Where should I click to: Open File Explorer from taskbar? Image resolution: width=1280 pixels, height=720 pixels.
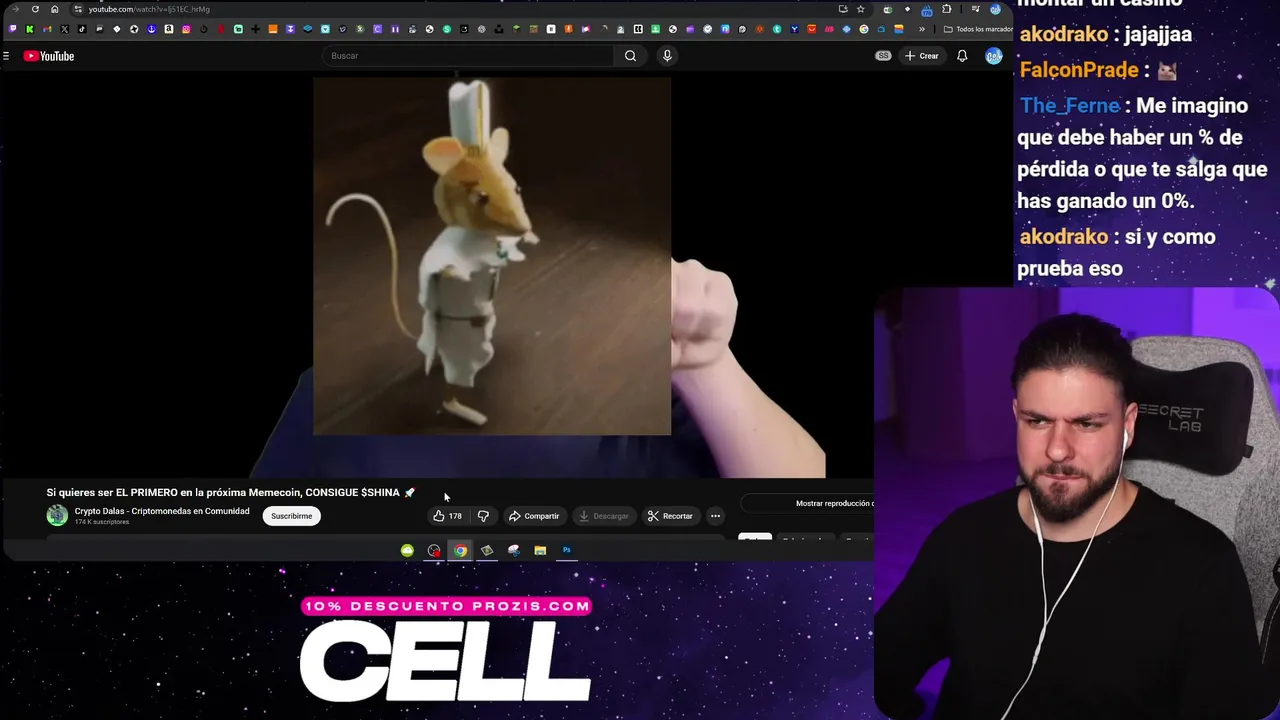540,550
